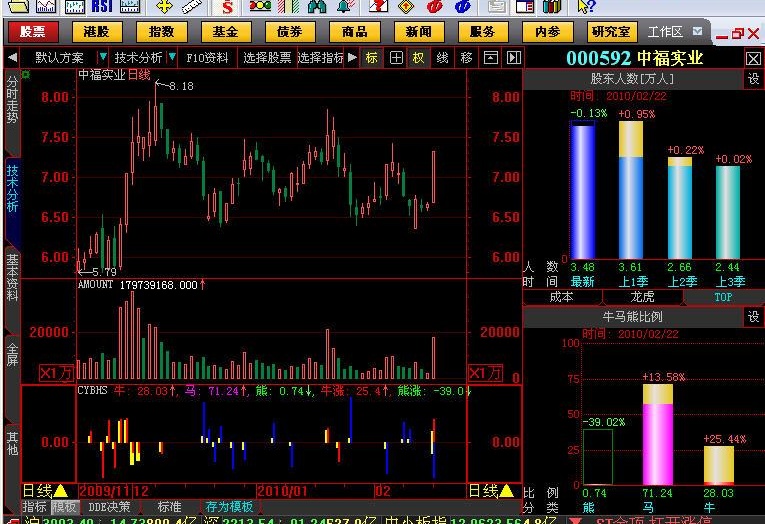Switch to 龙虎 panel tab
The height and width of the screenshot is (524, 765).
coord(643,297)
